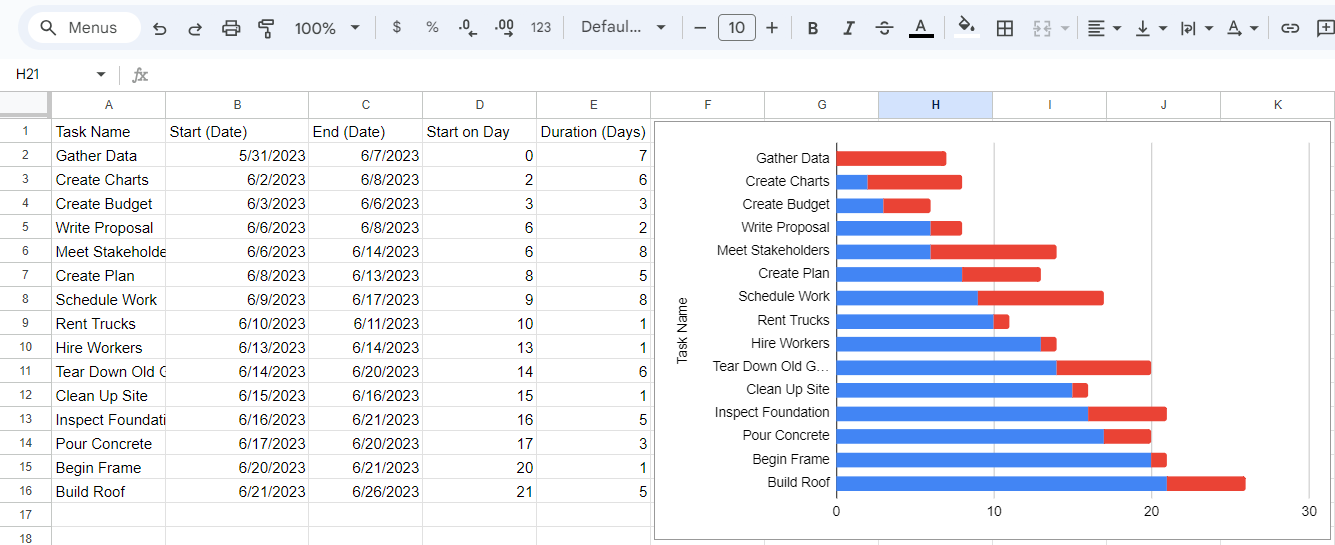Click the 6/26/2023 end date cell
This screenshot has width=1335, height=545.
tap(365, 491)
